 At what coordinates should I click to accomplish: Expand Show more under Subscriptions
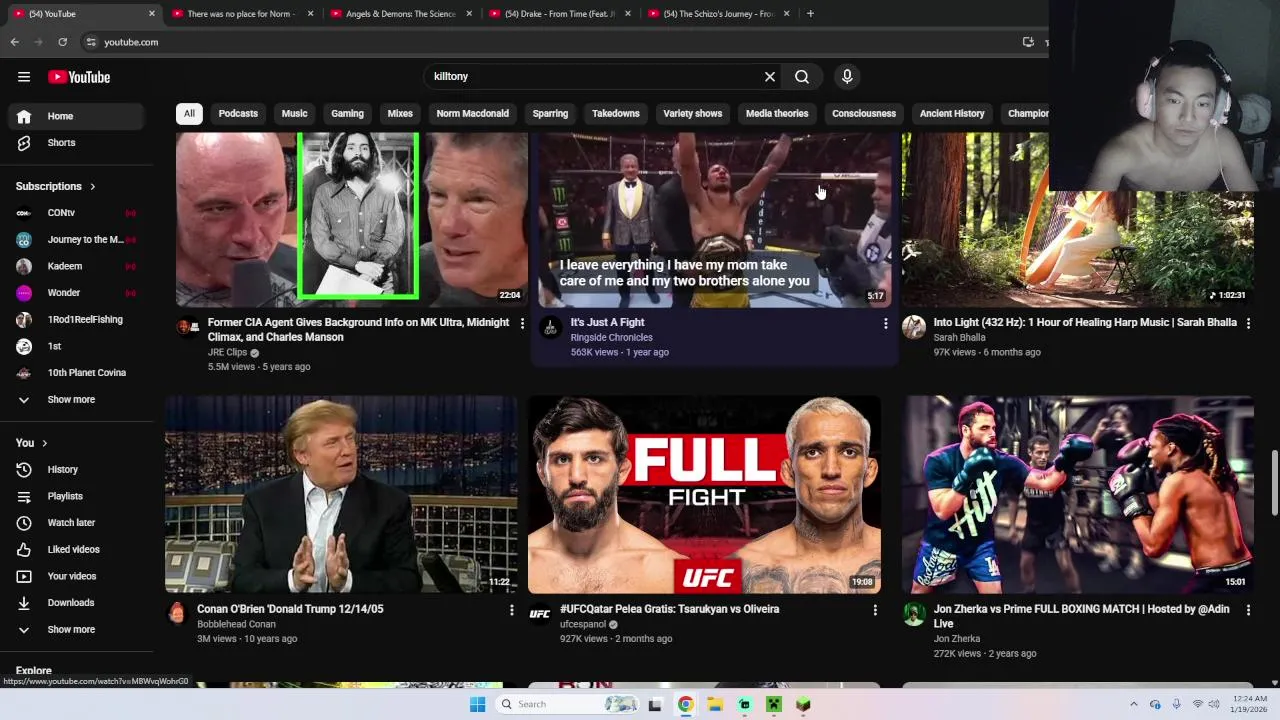click(77, 400)
